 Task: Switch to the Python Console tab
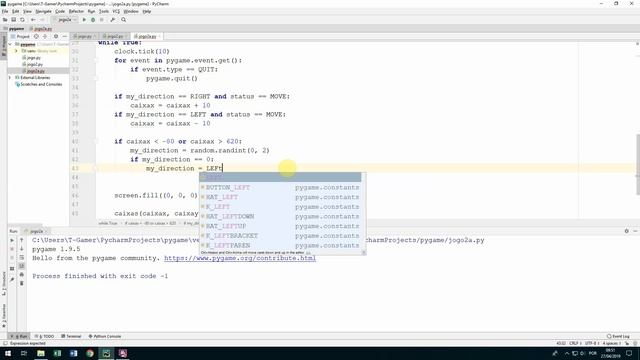105,336
